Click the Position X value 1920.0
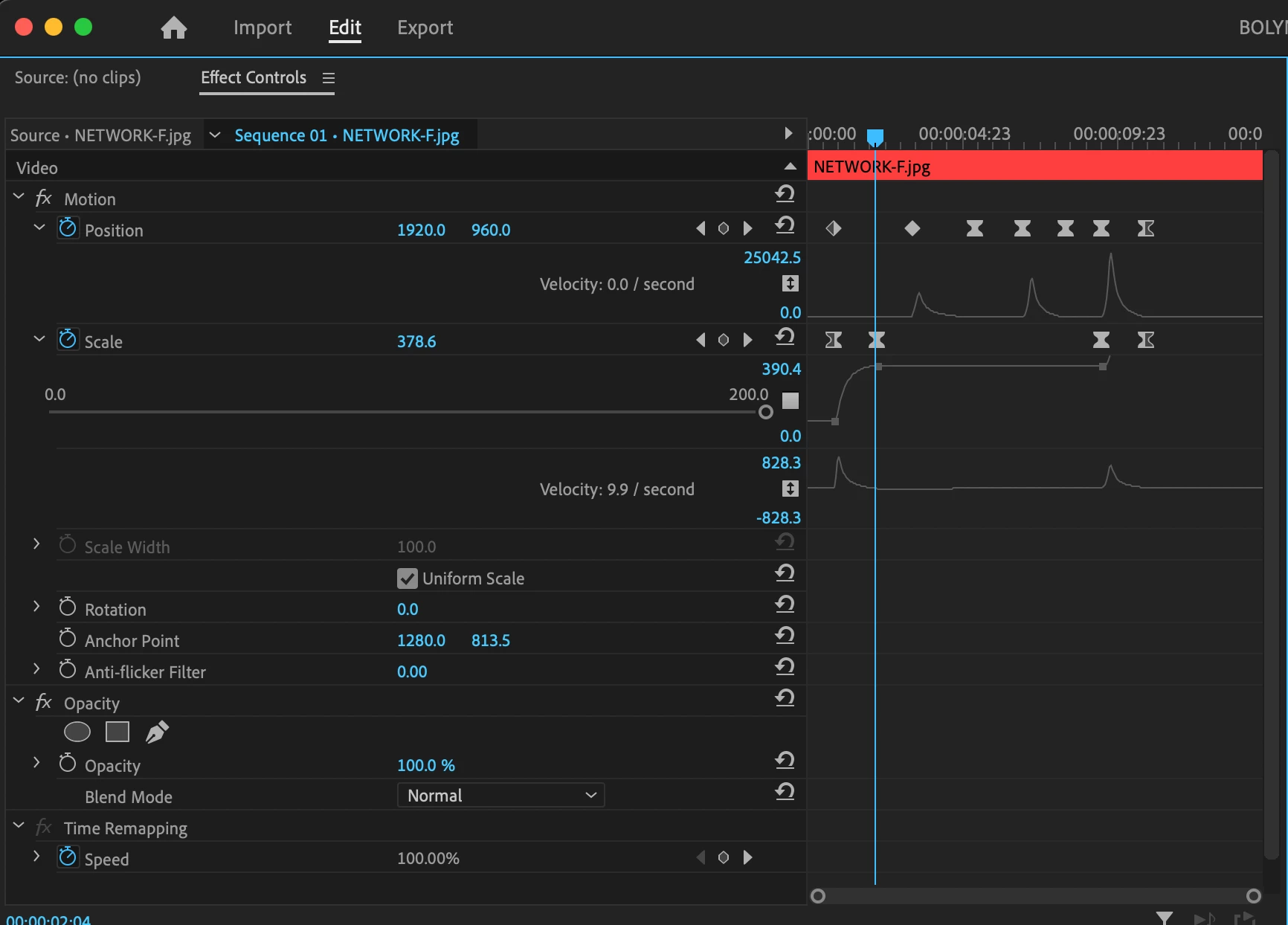Image resolution: width=1288 pixels, height=925 pixels. [421, 230]
